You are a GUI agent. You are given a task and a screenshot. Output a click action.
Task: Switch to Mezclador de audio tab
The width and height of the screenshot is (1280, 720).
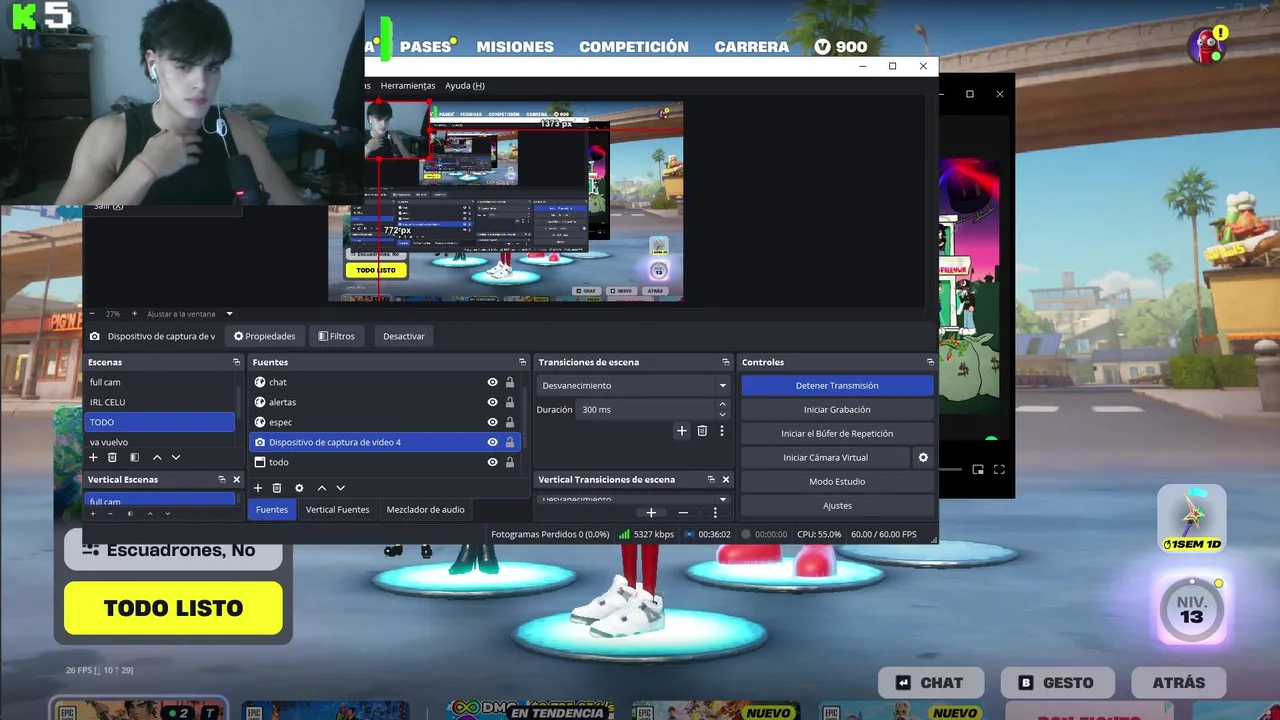[426, 509]
